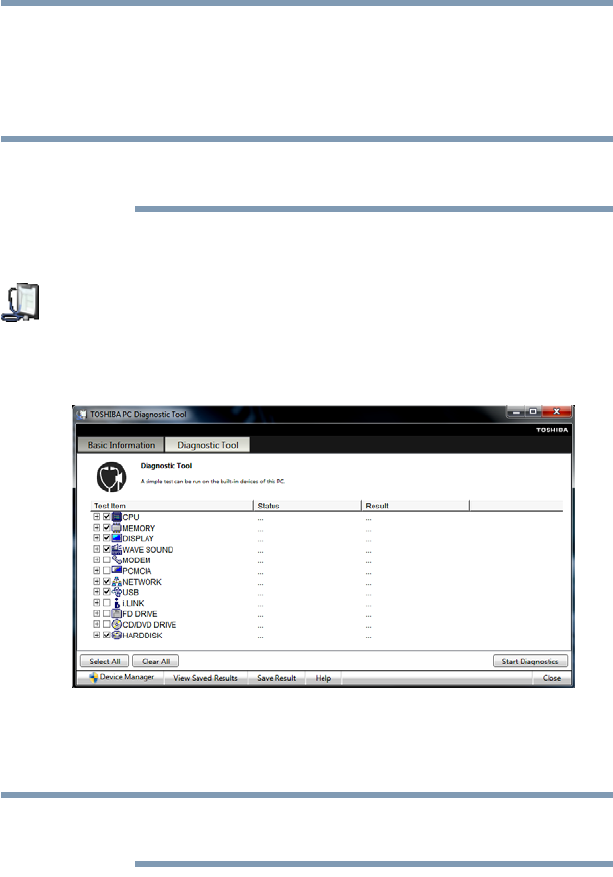This screenshot has width=613, height=877.
Task: Click the PC diagnostic stethoscope icon on page
Action: (21, 303)
